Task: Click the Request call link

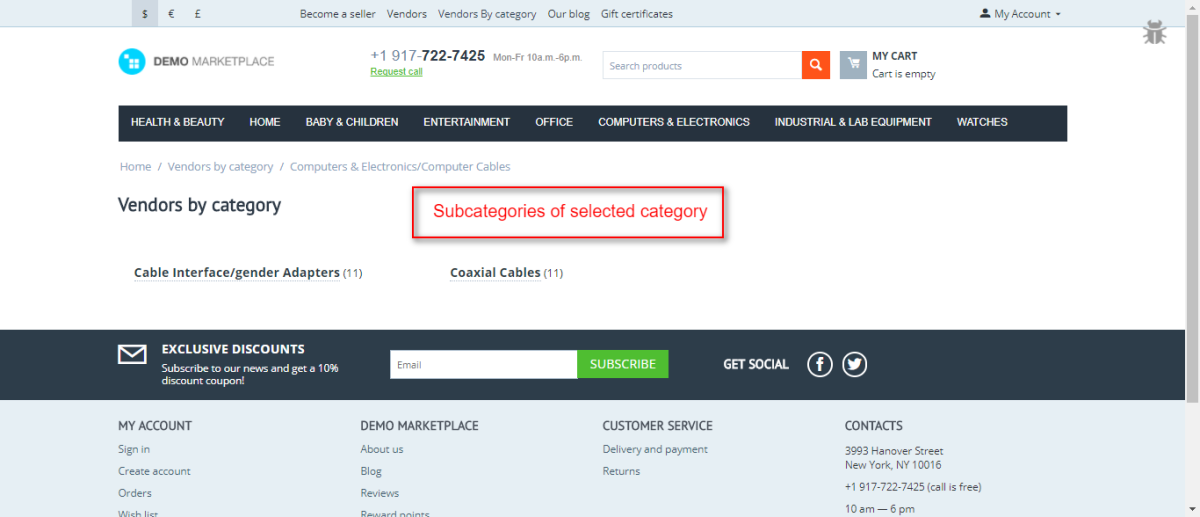Action: (x=396, y=72)
